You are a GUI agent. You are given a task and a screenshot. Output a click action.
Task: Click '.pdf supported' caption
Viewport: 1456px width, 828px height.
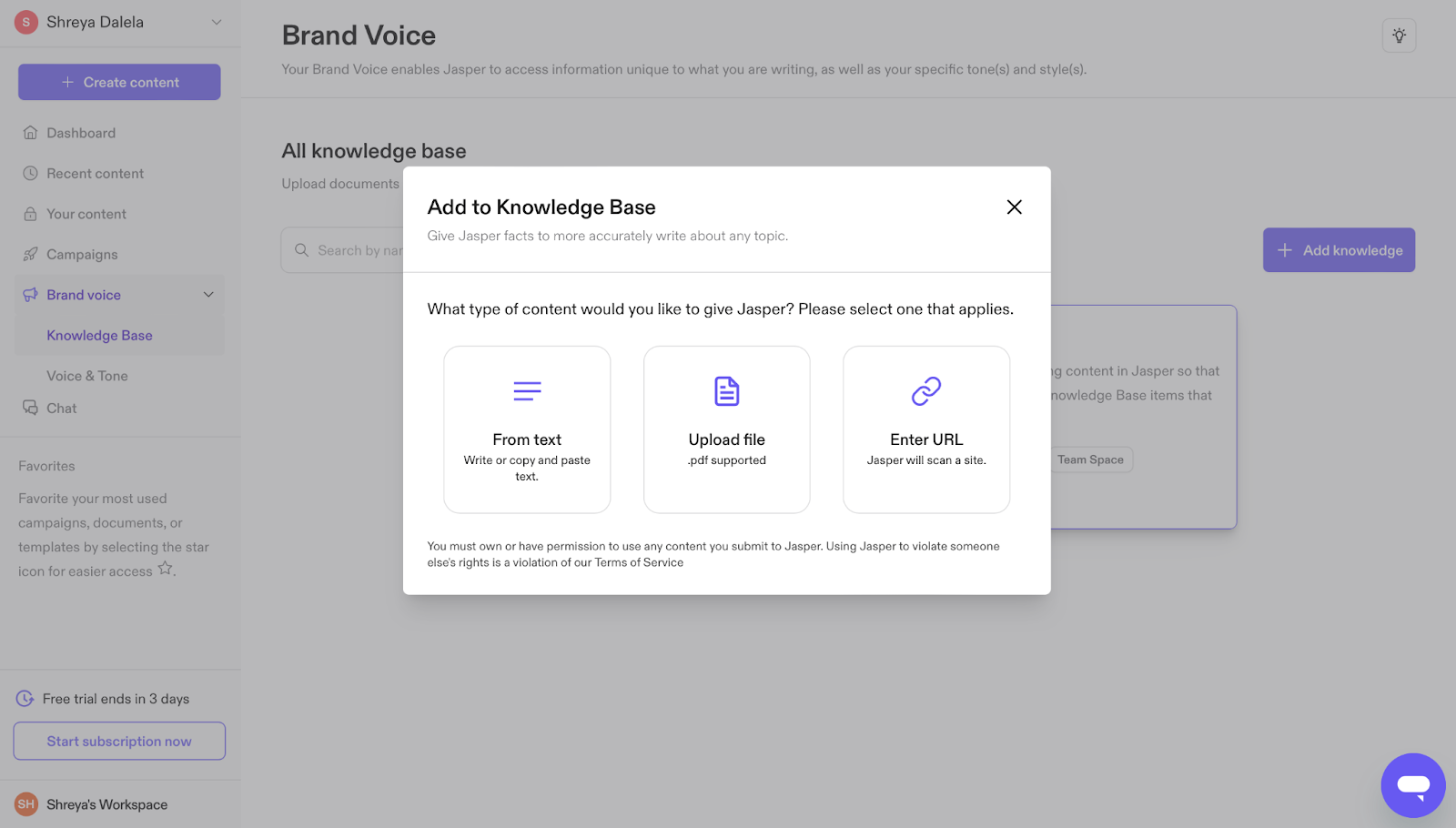[x=727, y=460]
